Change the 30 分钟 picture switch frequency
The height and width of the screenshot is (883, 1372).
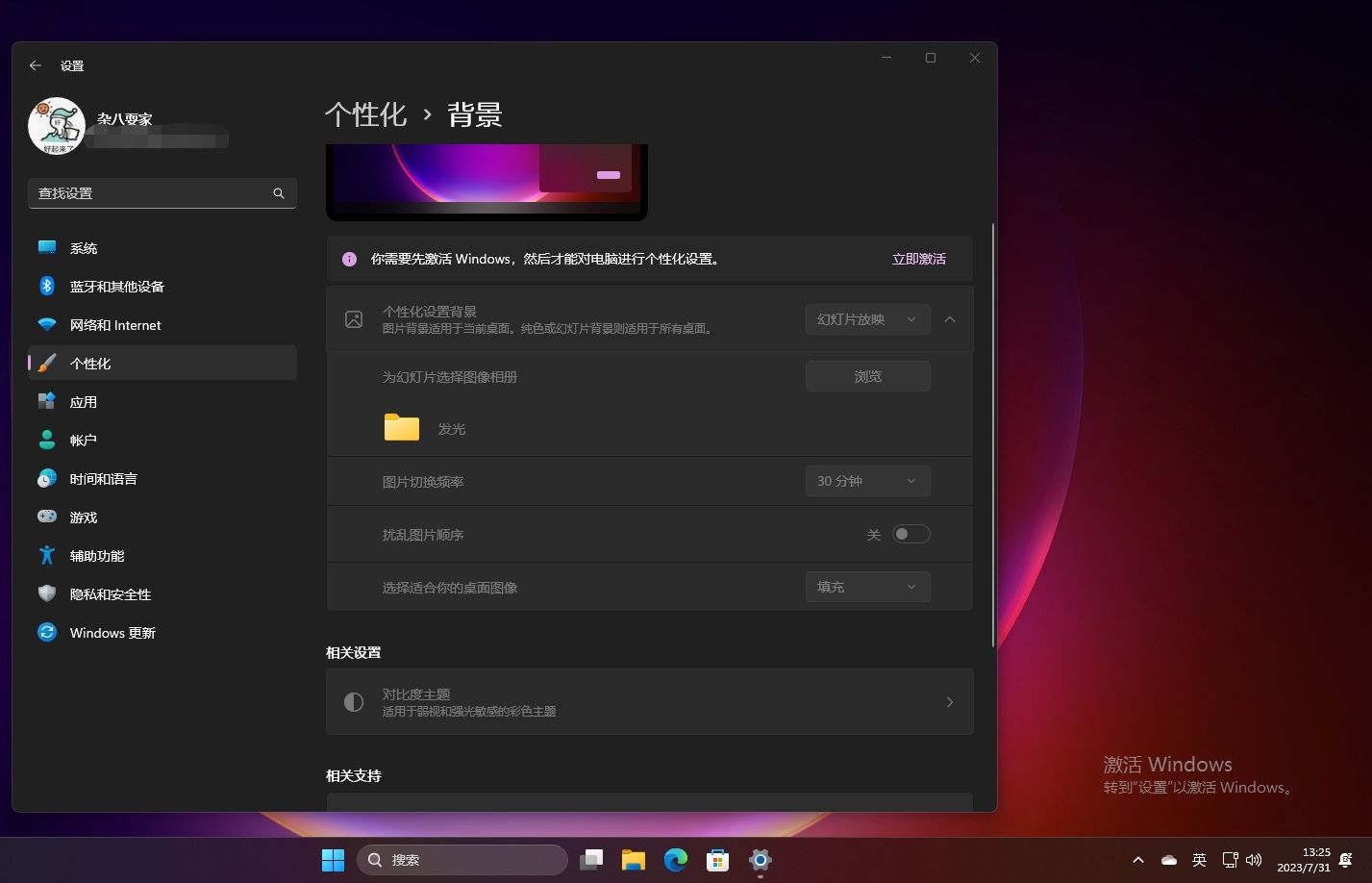[x=866, y=480]
